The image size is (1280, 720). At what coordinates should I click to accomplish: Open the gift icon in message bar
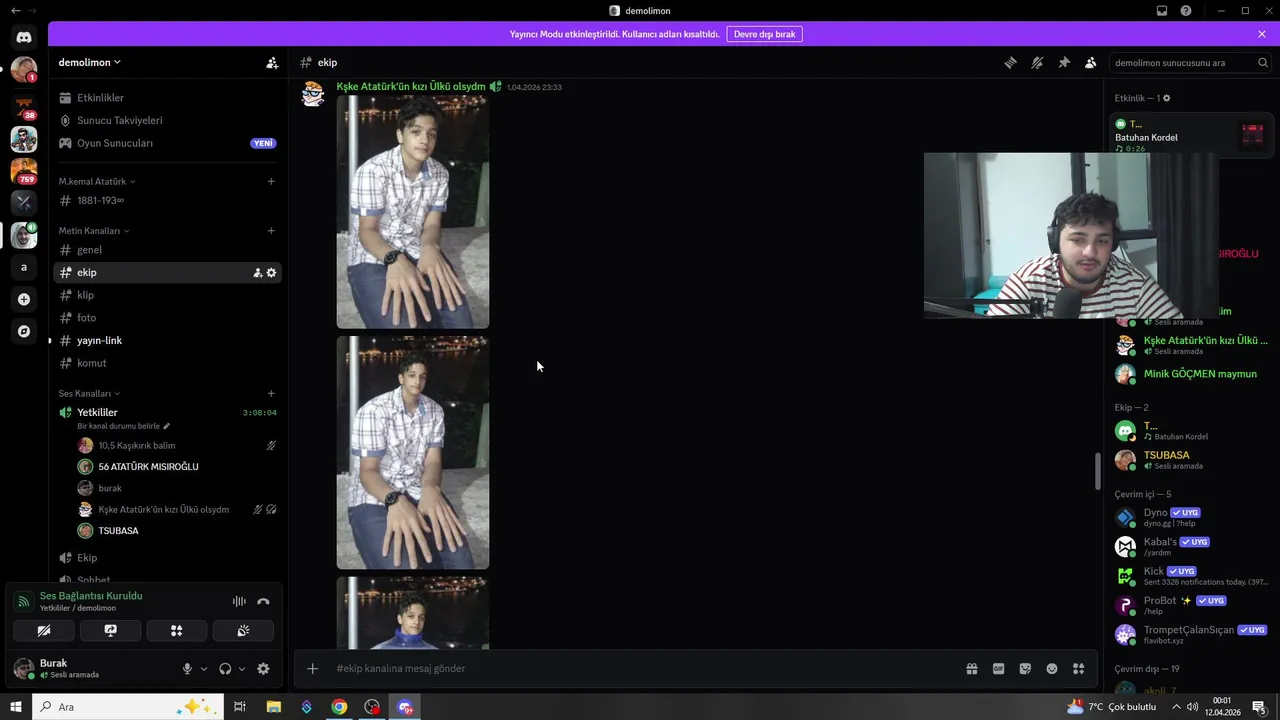click(971, 669)
